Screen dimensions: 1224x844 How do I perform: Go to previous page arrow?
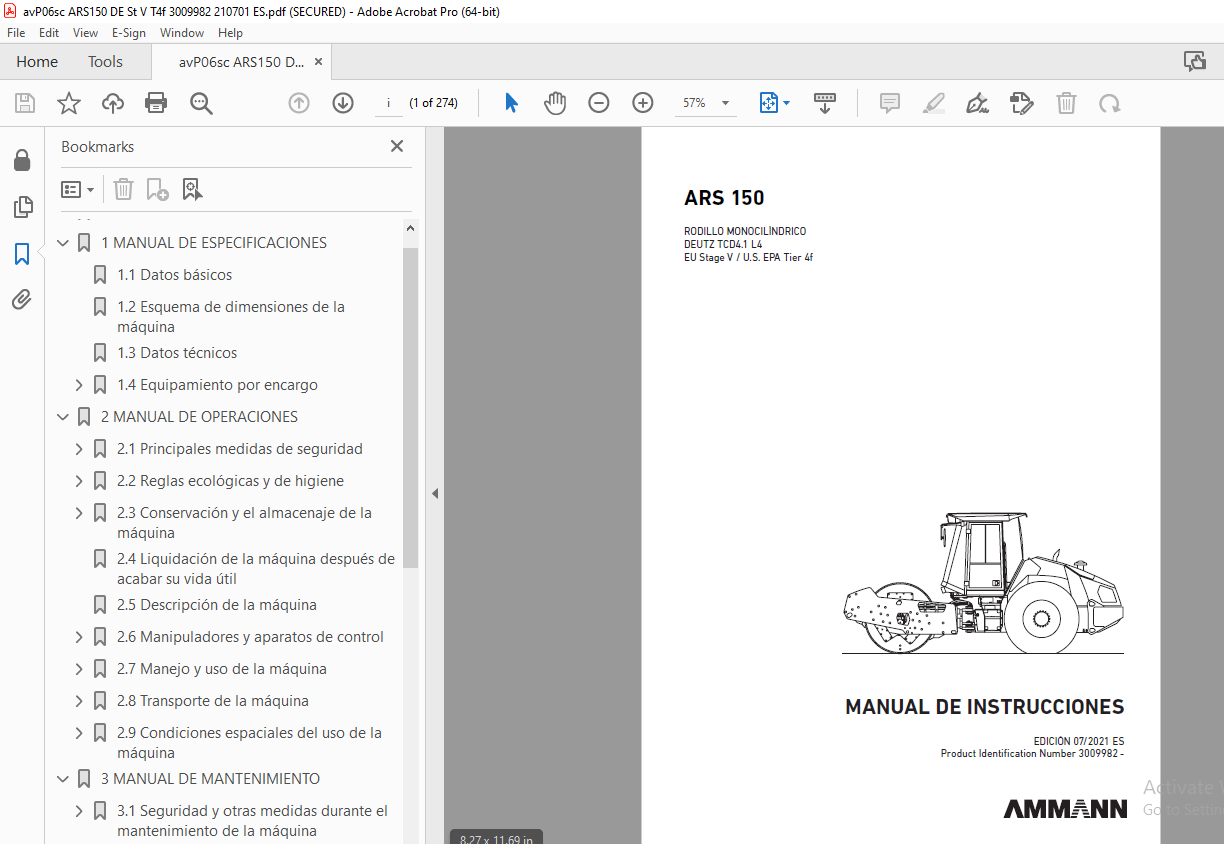(x=299, y=103)
